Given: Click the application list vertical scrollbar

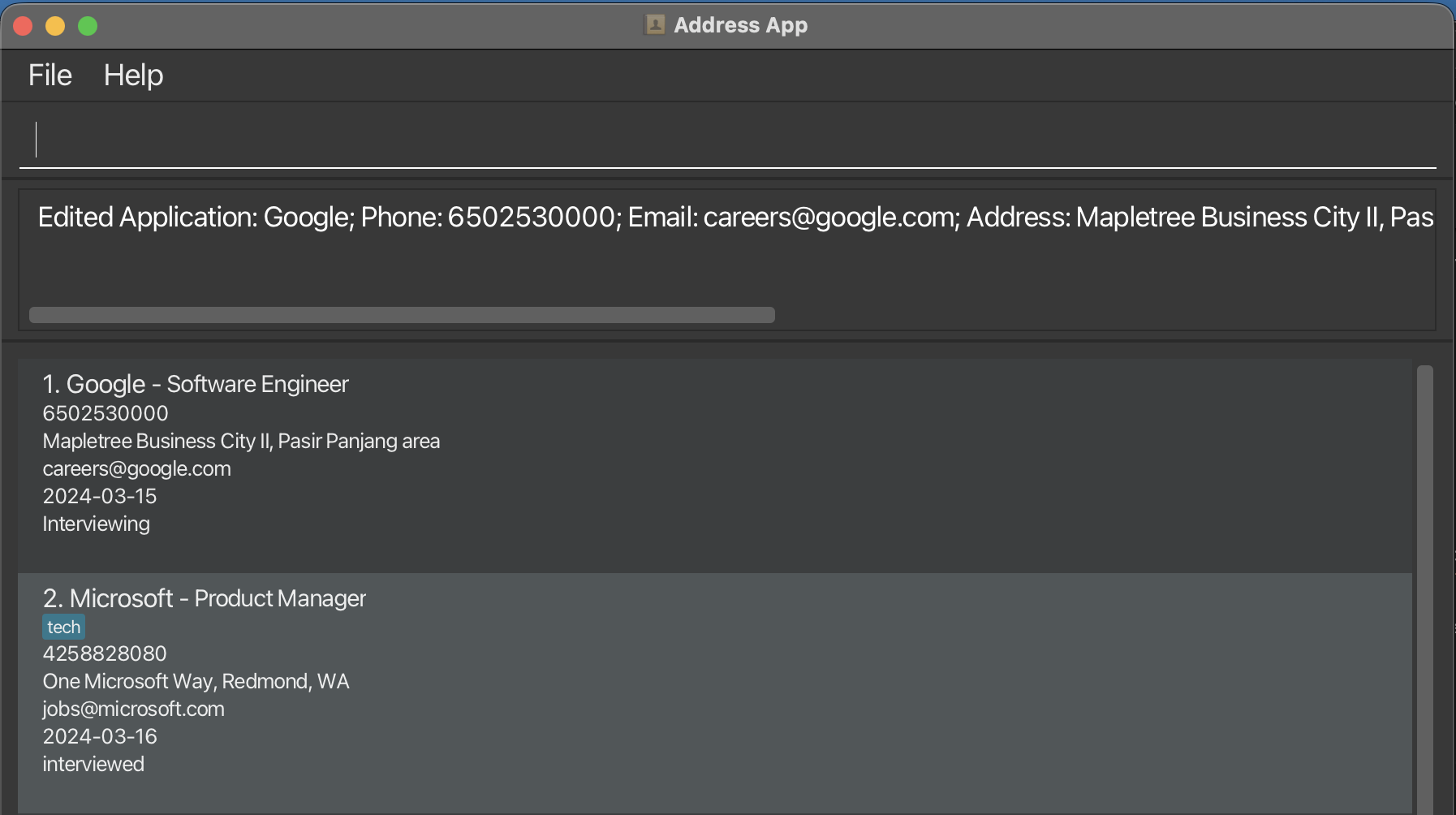Looking at the screenshot, I should [x=1424, y=584].
